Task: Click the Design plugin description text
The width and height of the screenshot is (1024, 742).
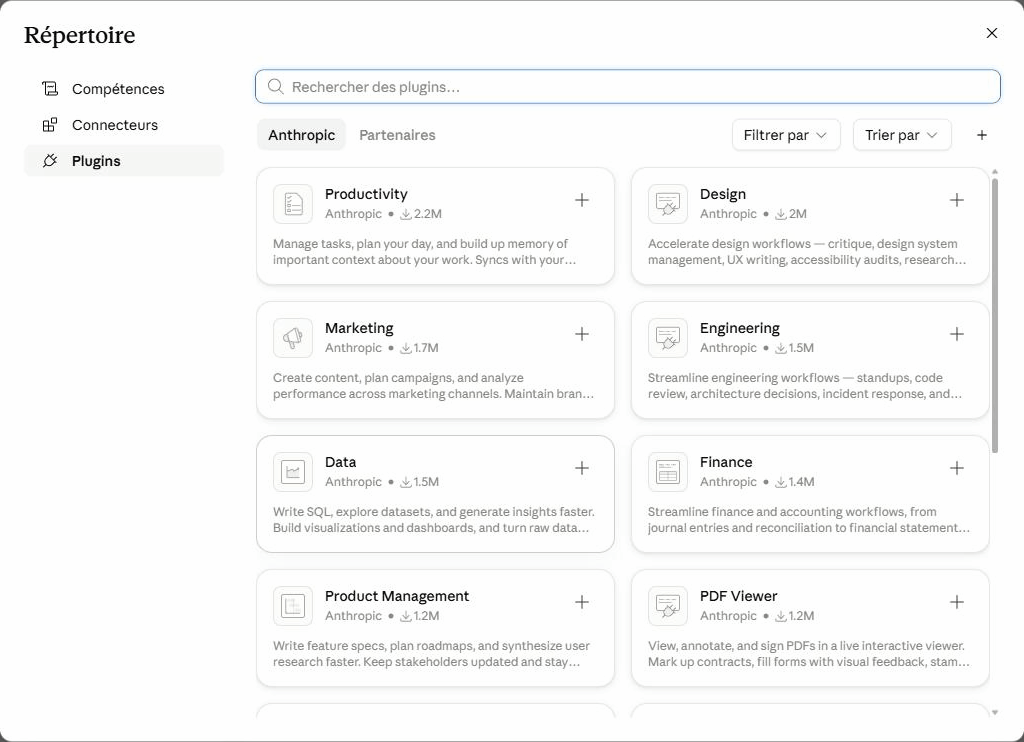Action: [x=807, y=252]
